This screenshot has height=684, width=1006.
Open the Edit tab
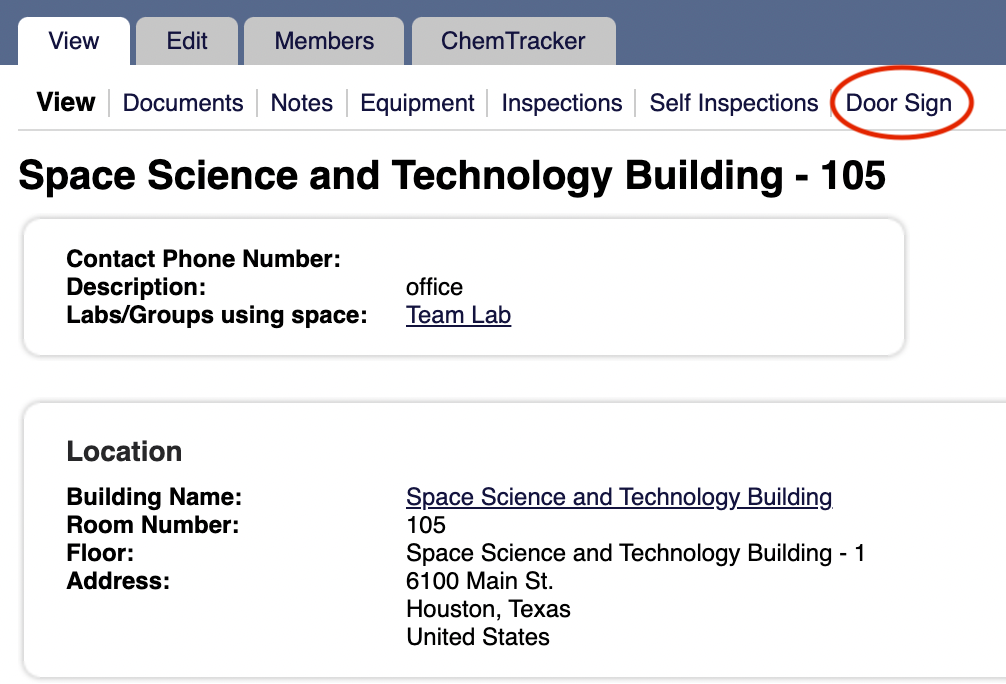tap(187, 41)
